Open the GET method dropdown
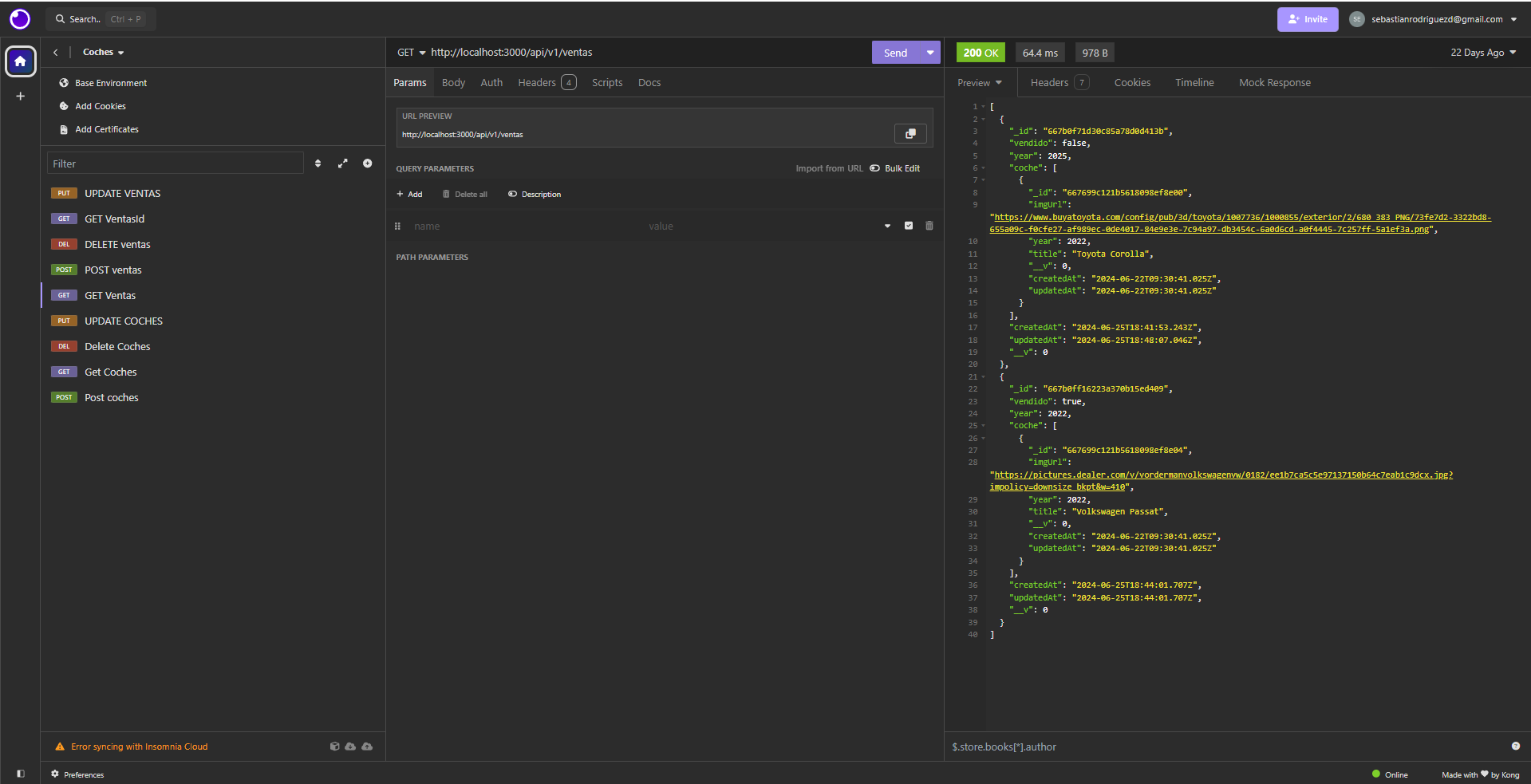Image resolution: width=1531 pixels, height=784 pixels. (x=412, y=53)
